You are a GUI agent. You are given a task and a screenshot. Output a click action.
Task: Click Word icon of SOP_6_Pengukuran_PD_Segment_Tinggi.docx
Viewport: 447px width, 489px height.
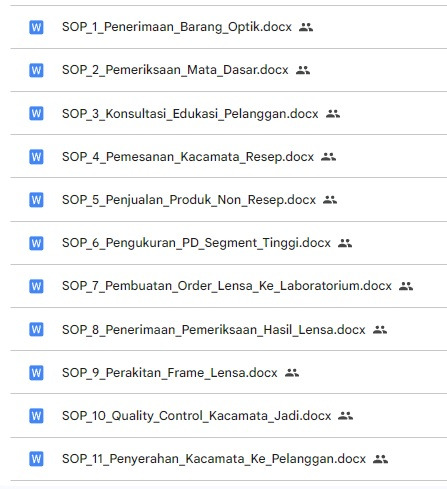[36, 243]
